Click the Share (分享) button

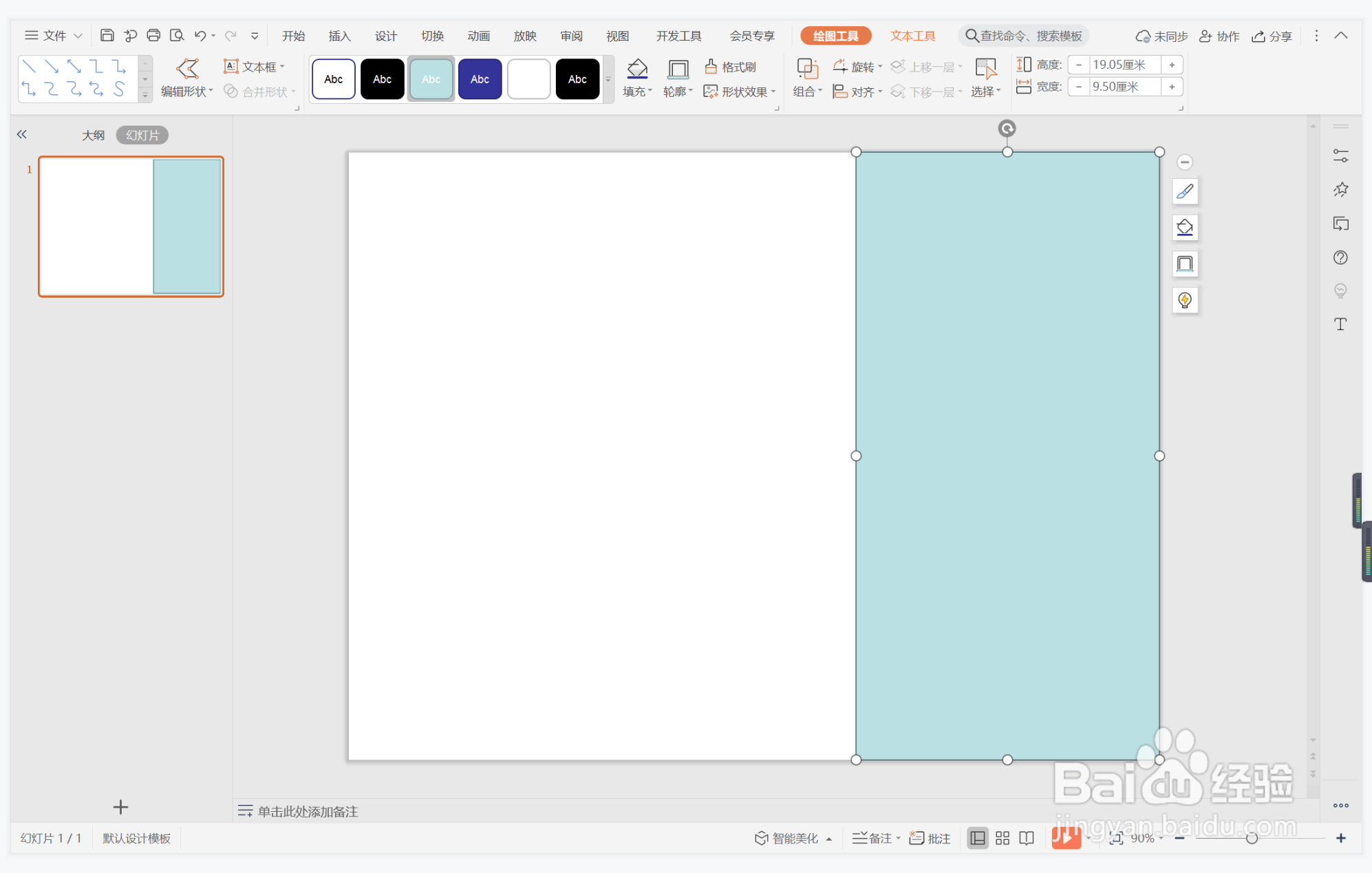point(1272,36)
